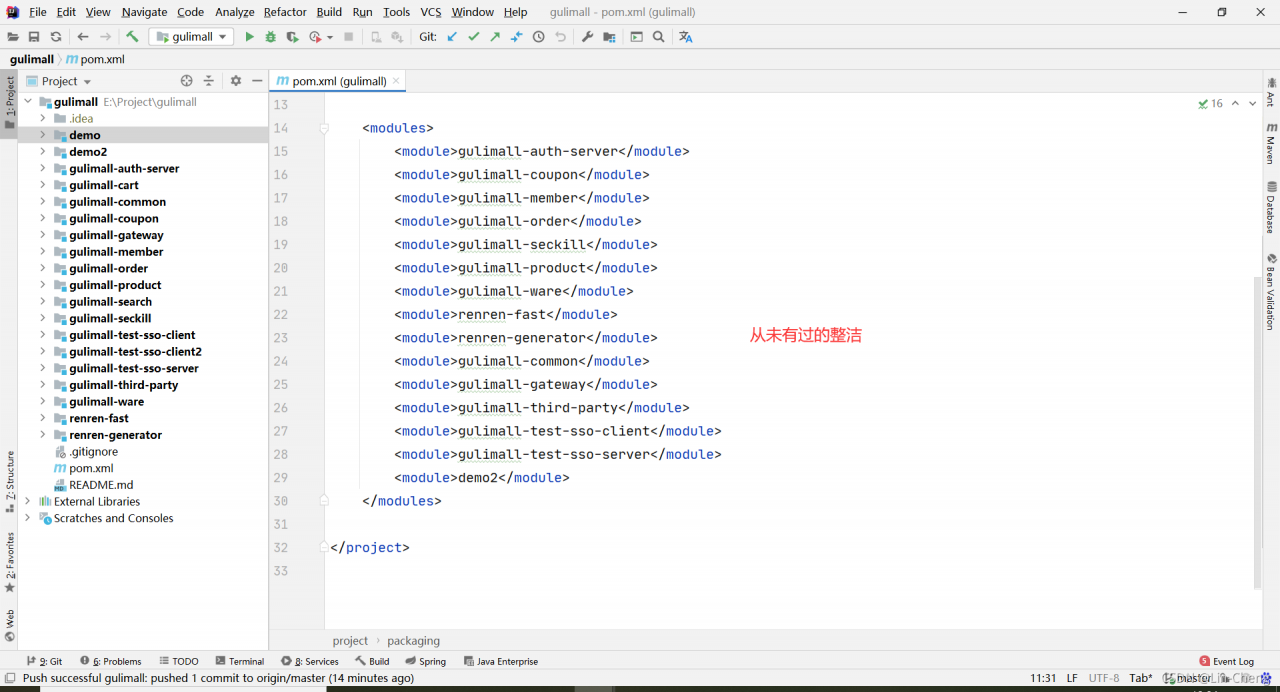1280x692 pixels.
Task: Fold the modules block at line 14
Action: 324,128
